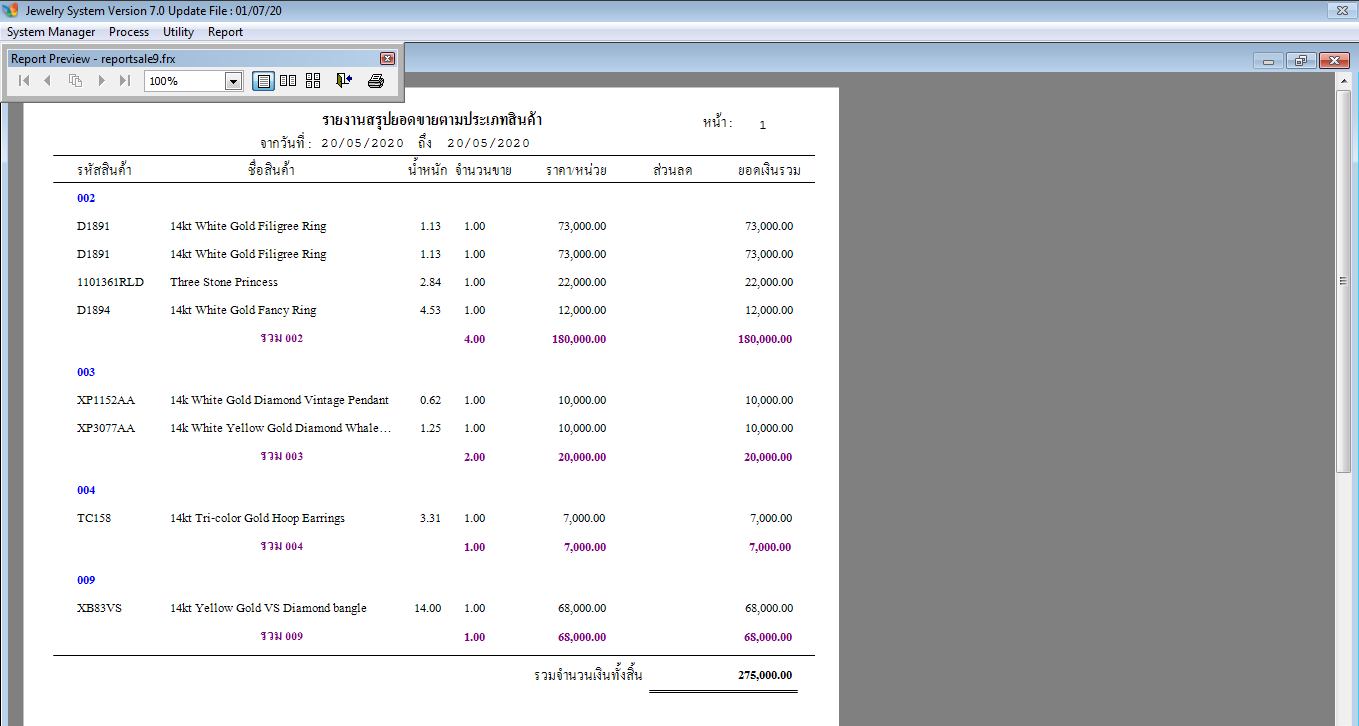1359x726 pixels.
Task: Open the 100% zoom dropdown
Action: point(234,81)
